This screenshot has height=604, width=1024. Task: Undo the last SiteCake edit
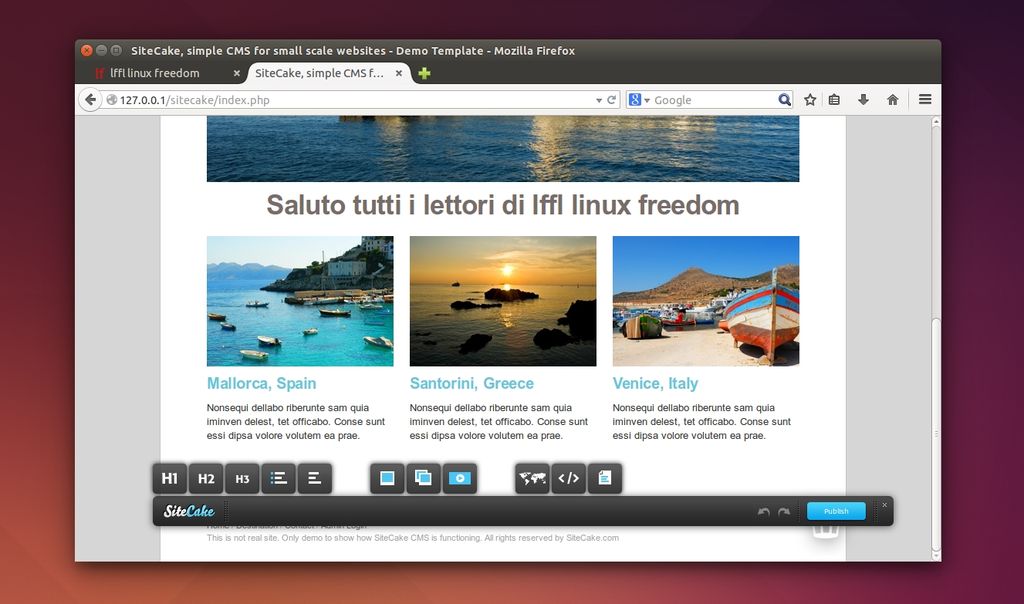764,512
